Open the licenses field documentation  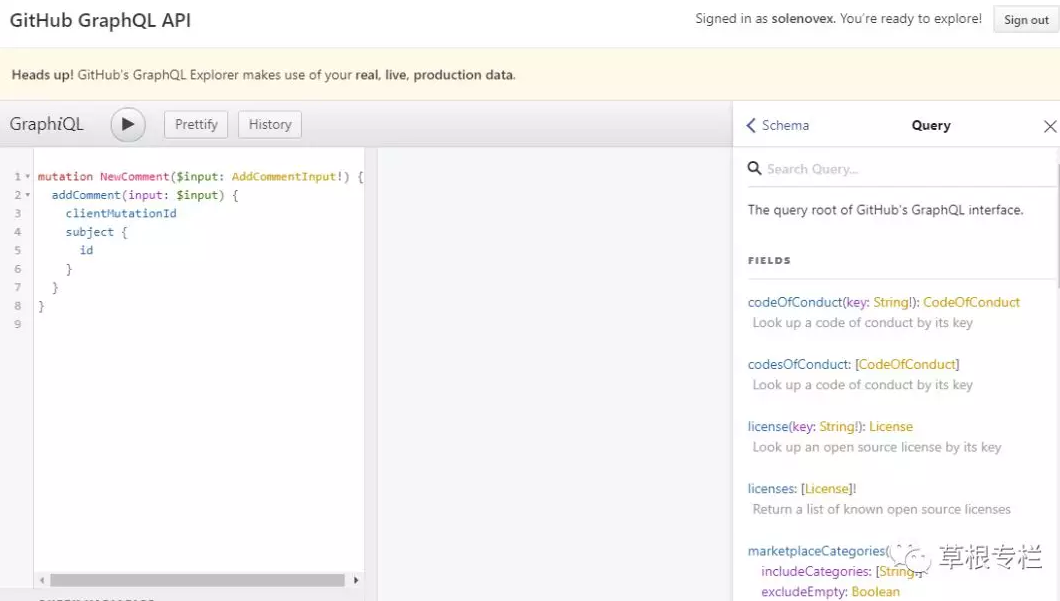click(772, 488)
